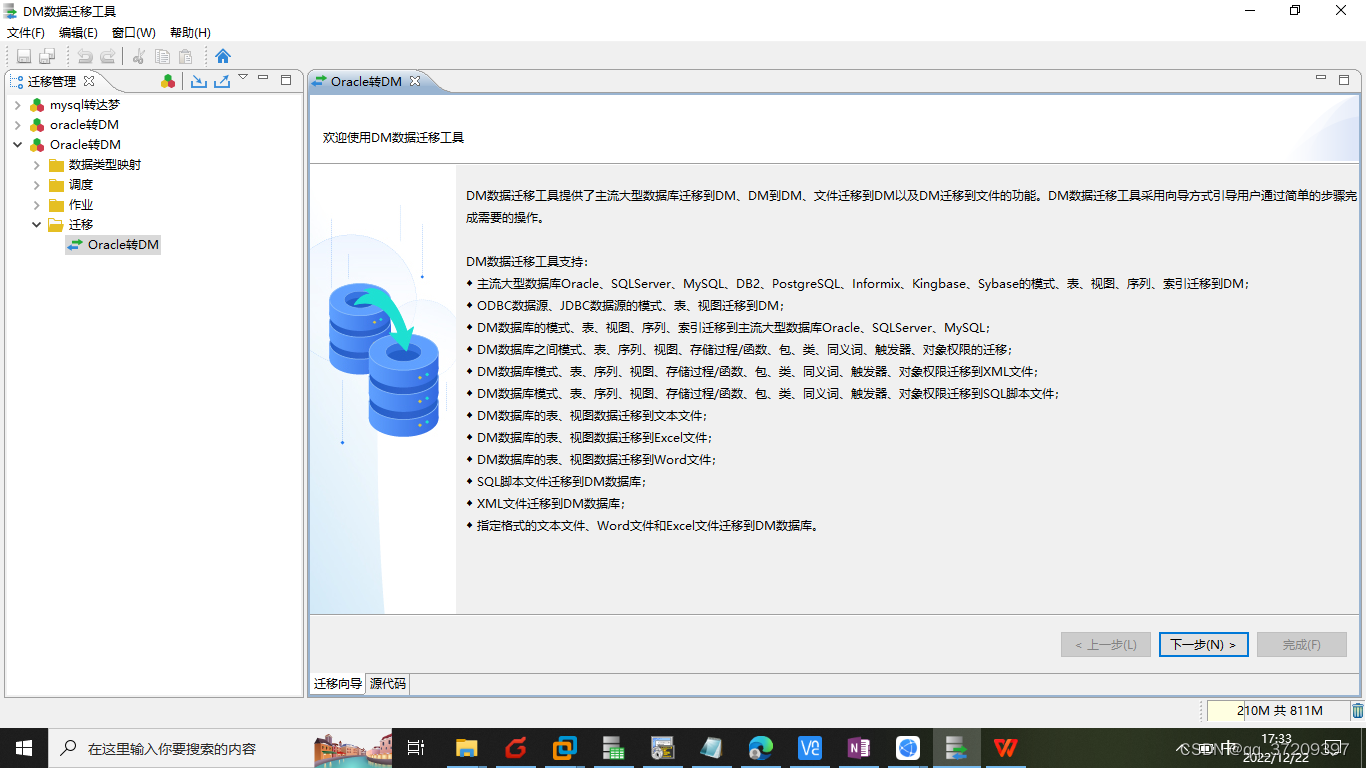Maximize the Oracle转DM editor area
The width and height of the screenshot is (1366, 768).
[1344, 80]
